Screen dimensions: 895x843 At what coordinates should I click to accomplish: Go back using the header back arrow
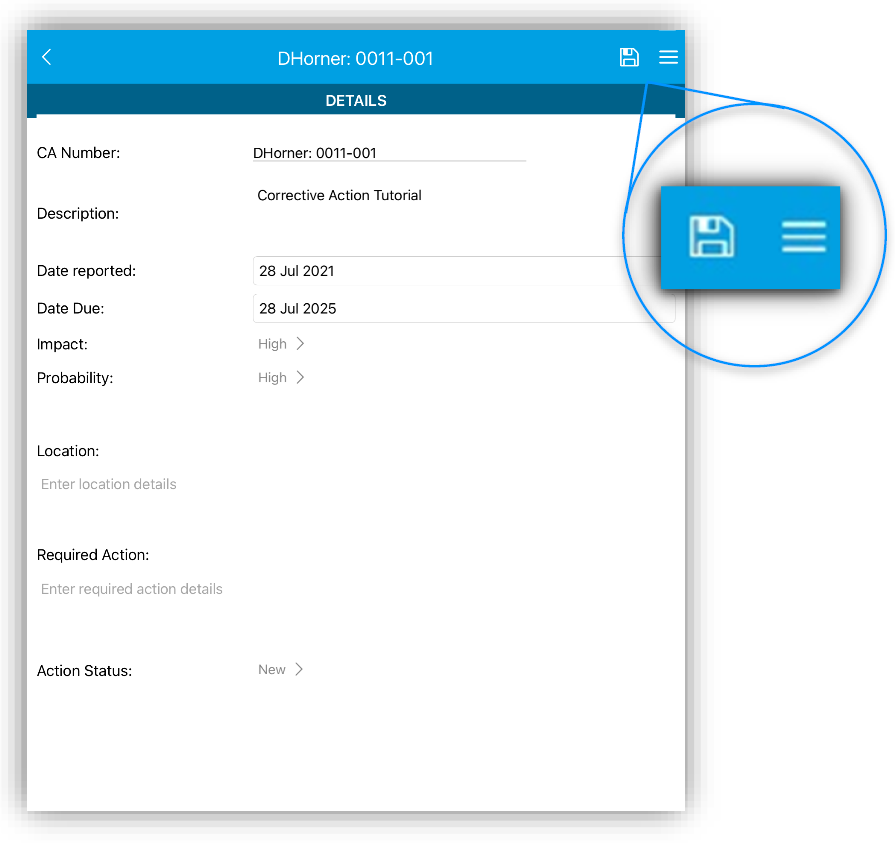pyautogui.click(x=47, y=58)
